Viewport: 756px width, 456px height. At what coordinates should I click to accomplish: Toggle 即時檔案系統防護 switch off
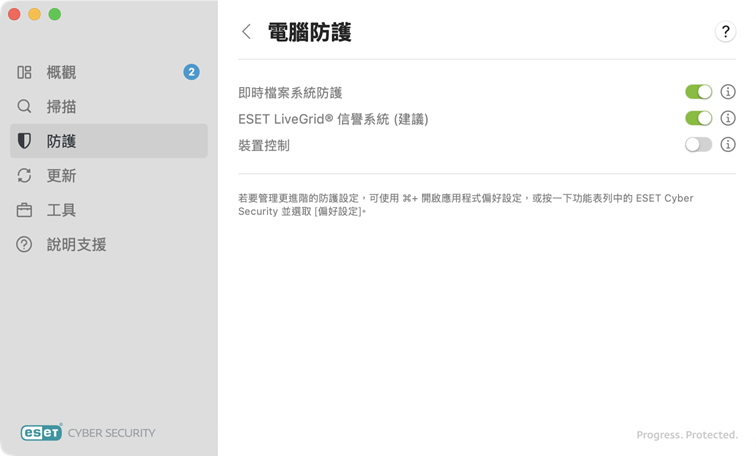tap(698, 92)
